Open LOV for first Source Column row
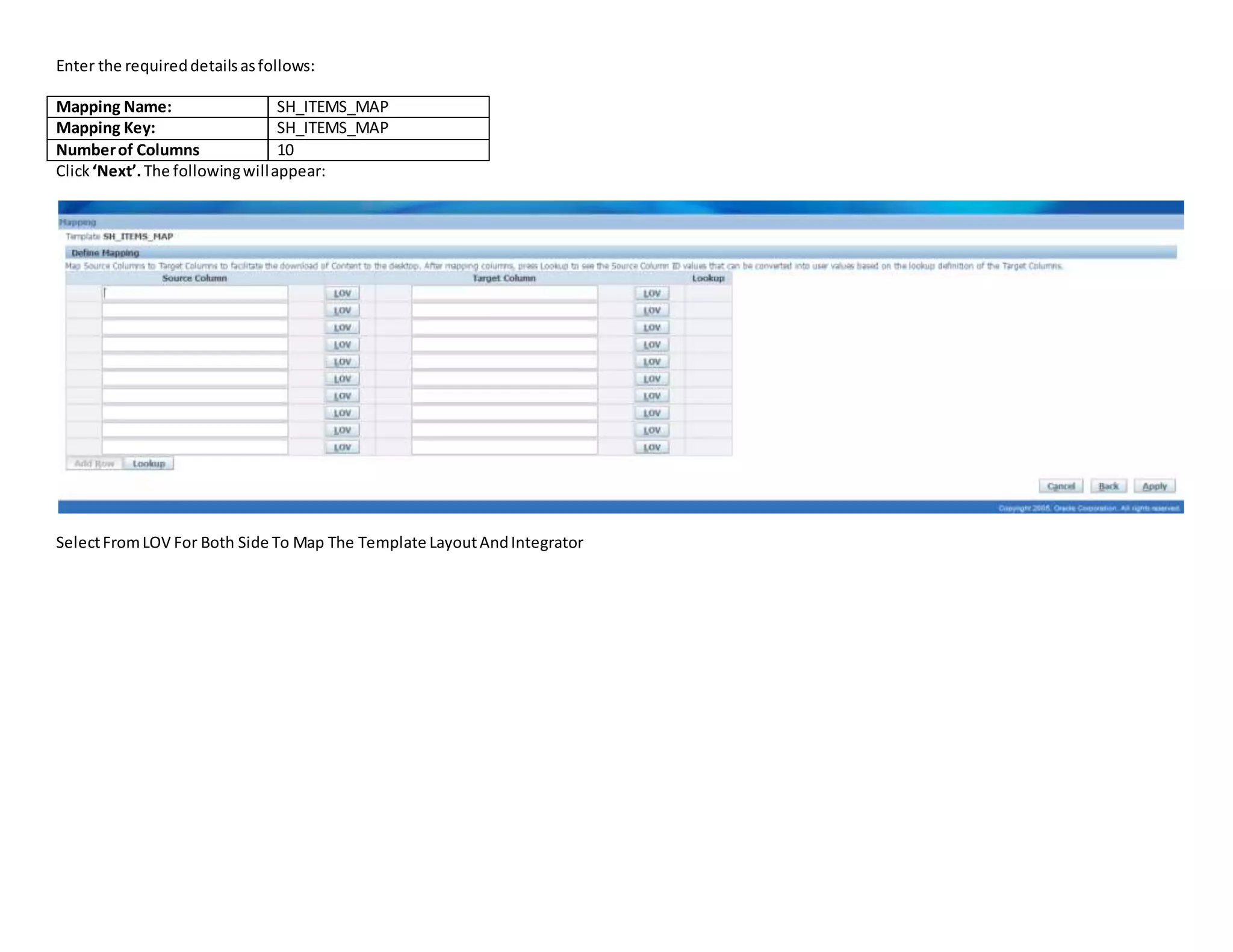 (342, 293)
